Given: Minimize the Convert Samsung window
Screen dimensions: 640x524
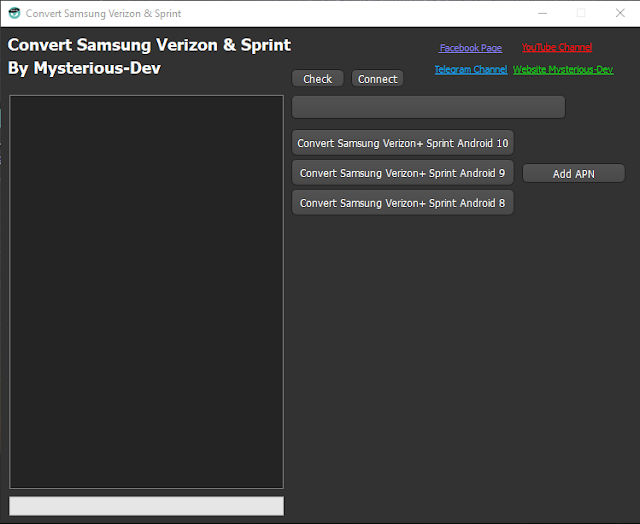Looking at the screenshot, I should click(x=543, y=14).
